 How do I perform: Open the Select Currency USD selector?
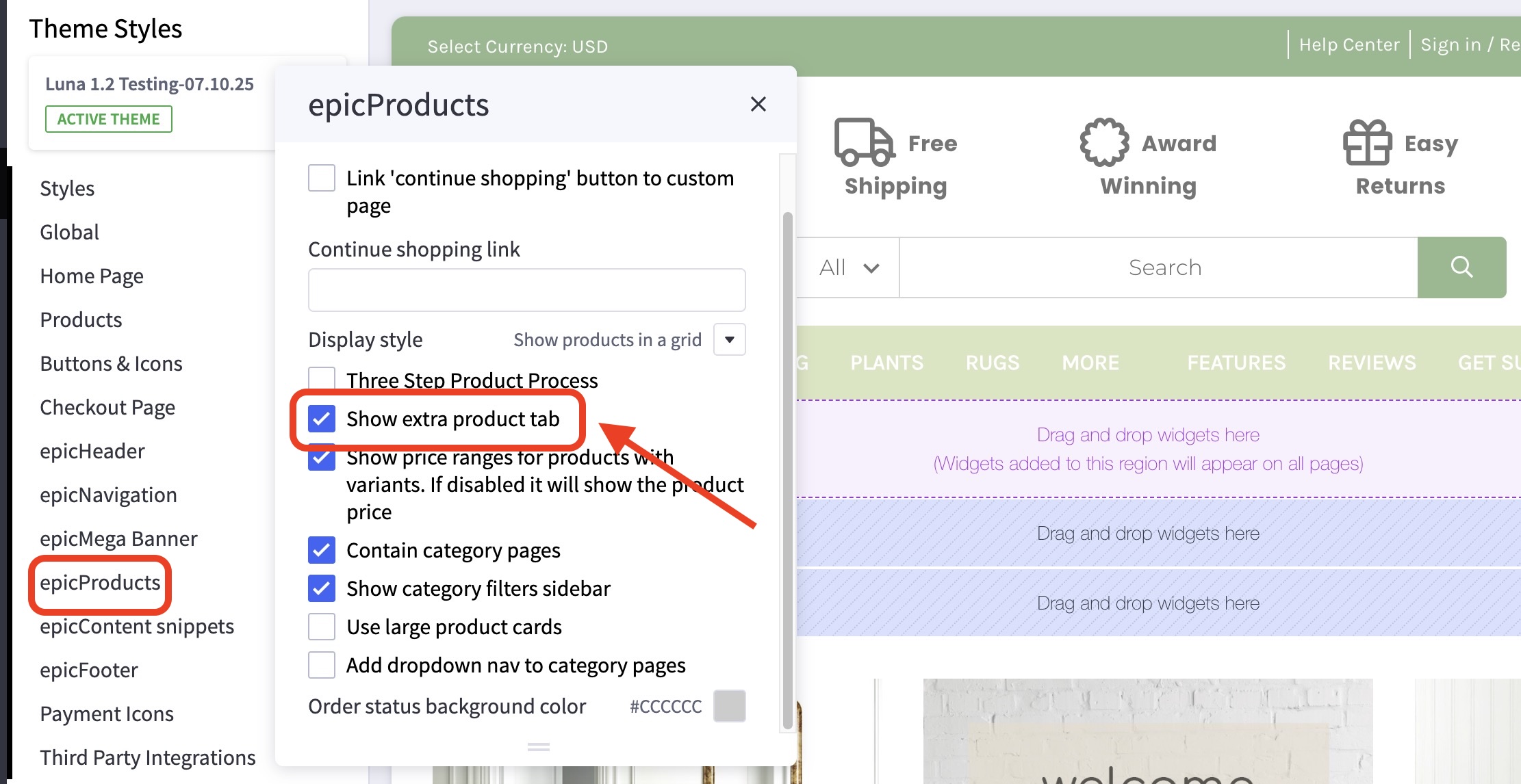517,46
